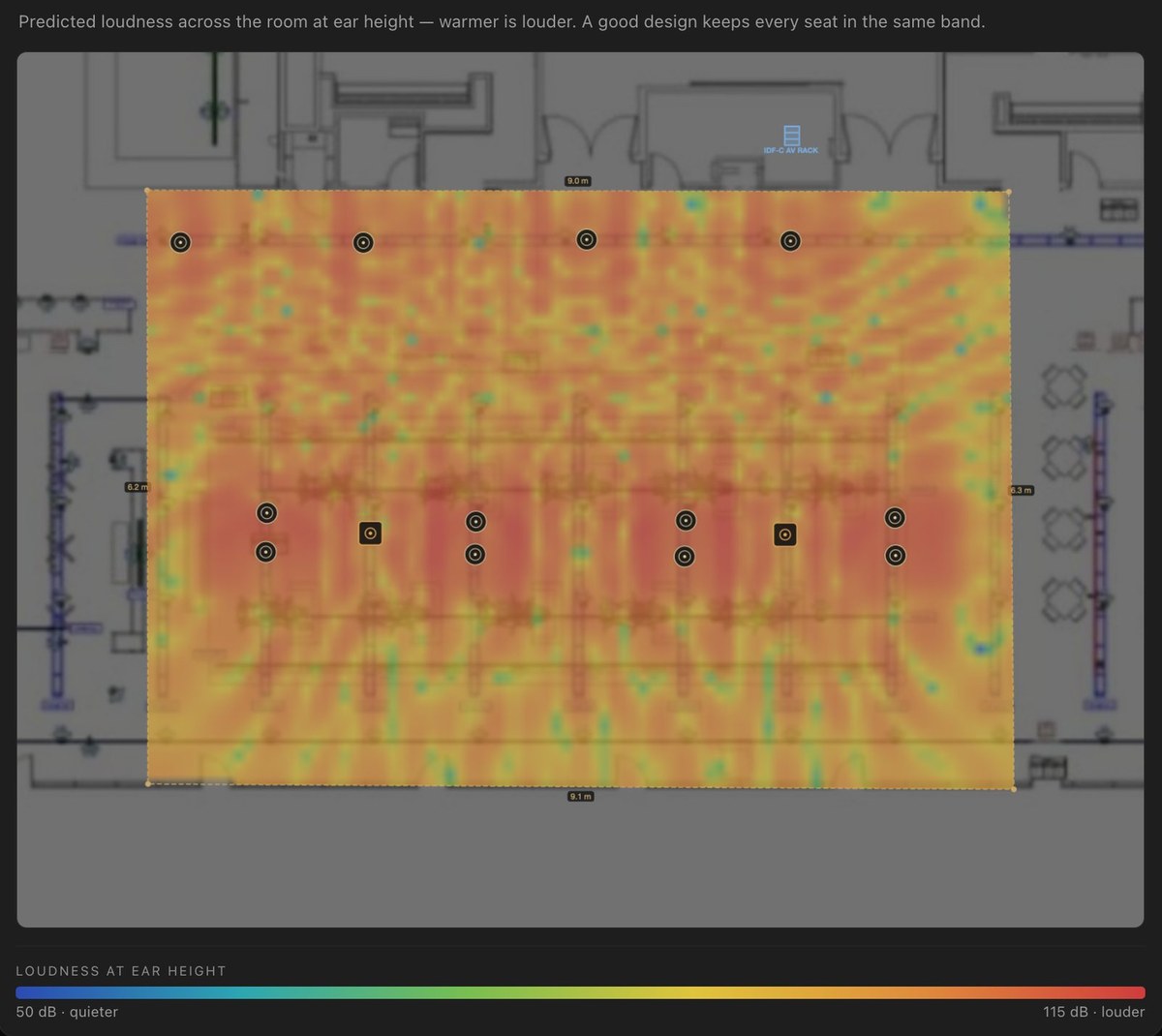Select left square speaker marker
This screenshot has width=1162, height=1036.
(x=370, y=533)
